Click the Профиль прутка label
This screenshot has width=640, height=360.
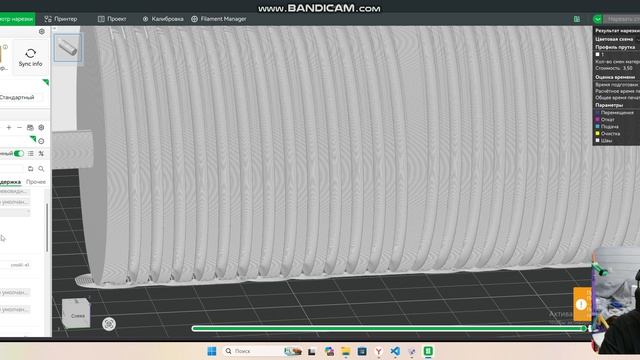(615, 47)
